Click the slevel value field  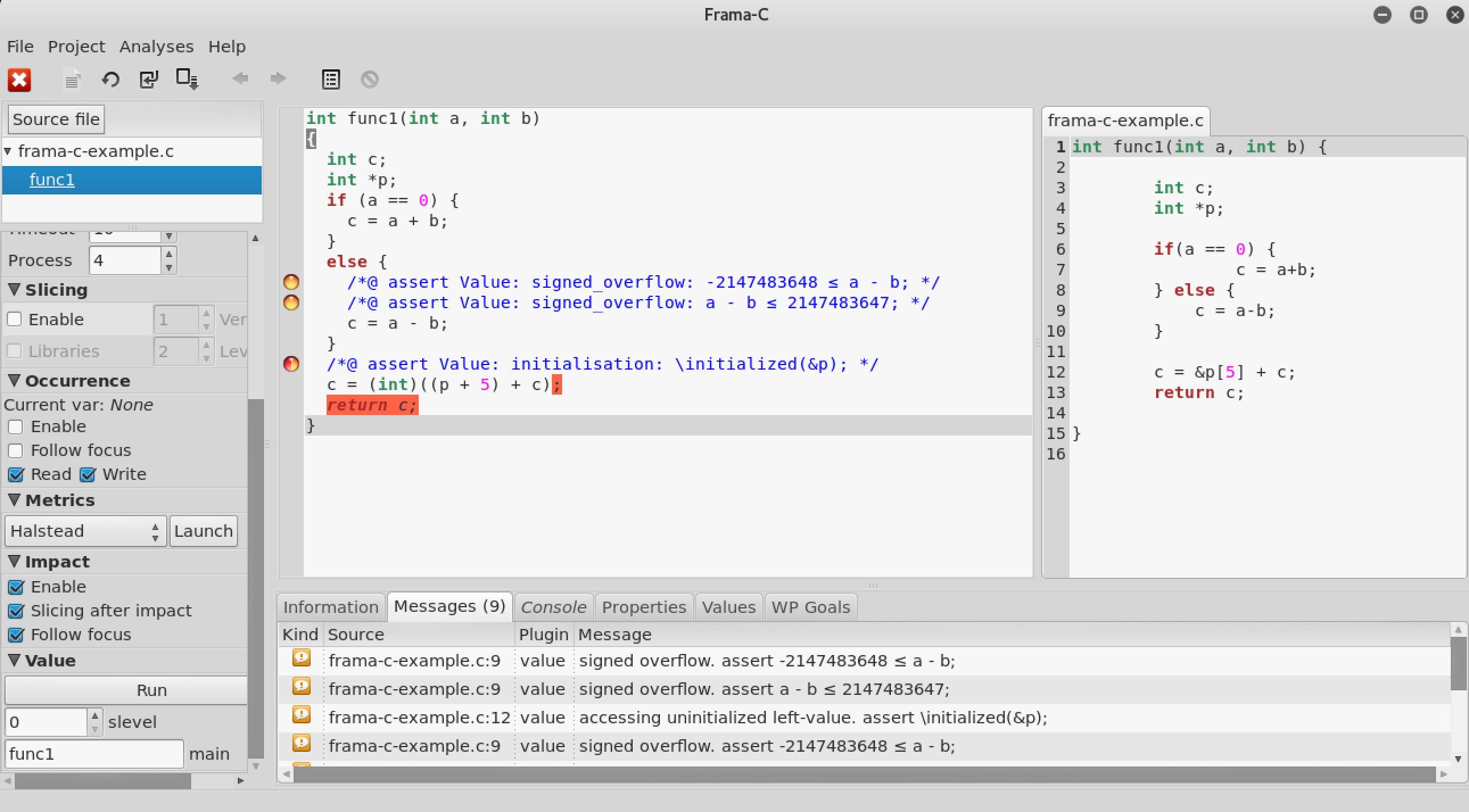[46, 722]
